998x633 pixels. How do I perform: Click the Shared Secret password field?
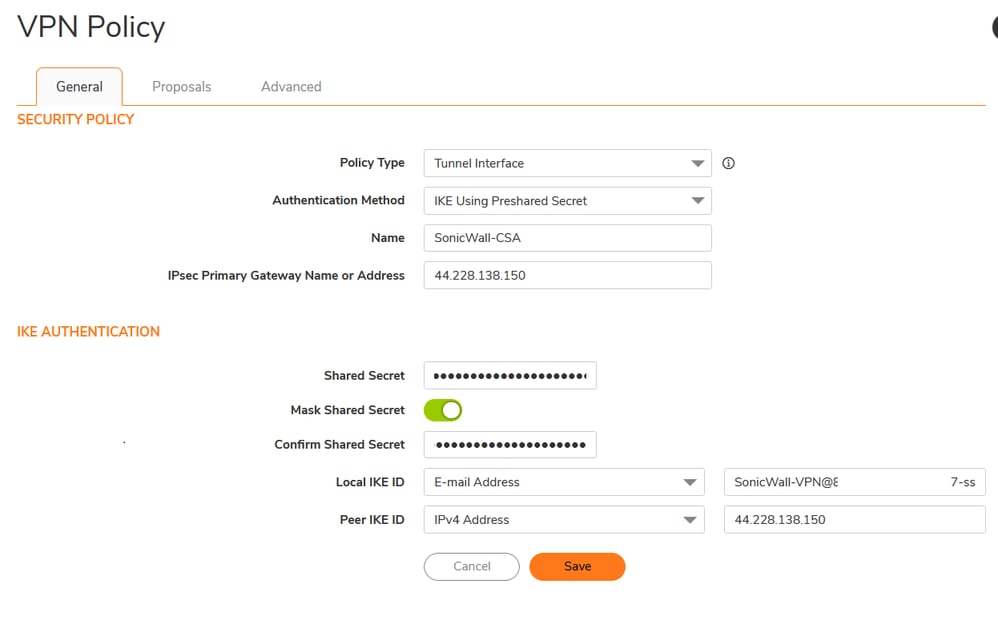[510, 375]
